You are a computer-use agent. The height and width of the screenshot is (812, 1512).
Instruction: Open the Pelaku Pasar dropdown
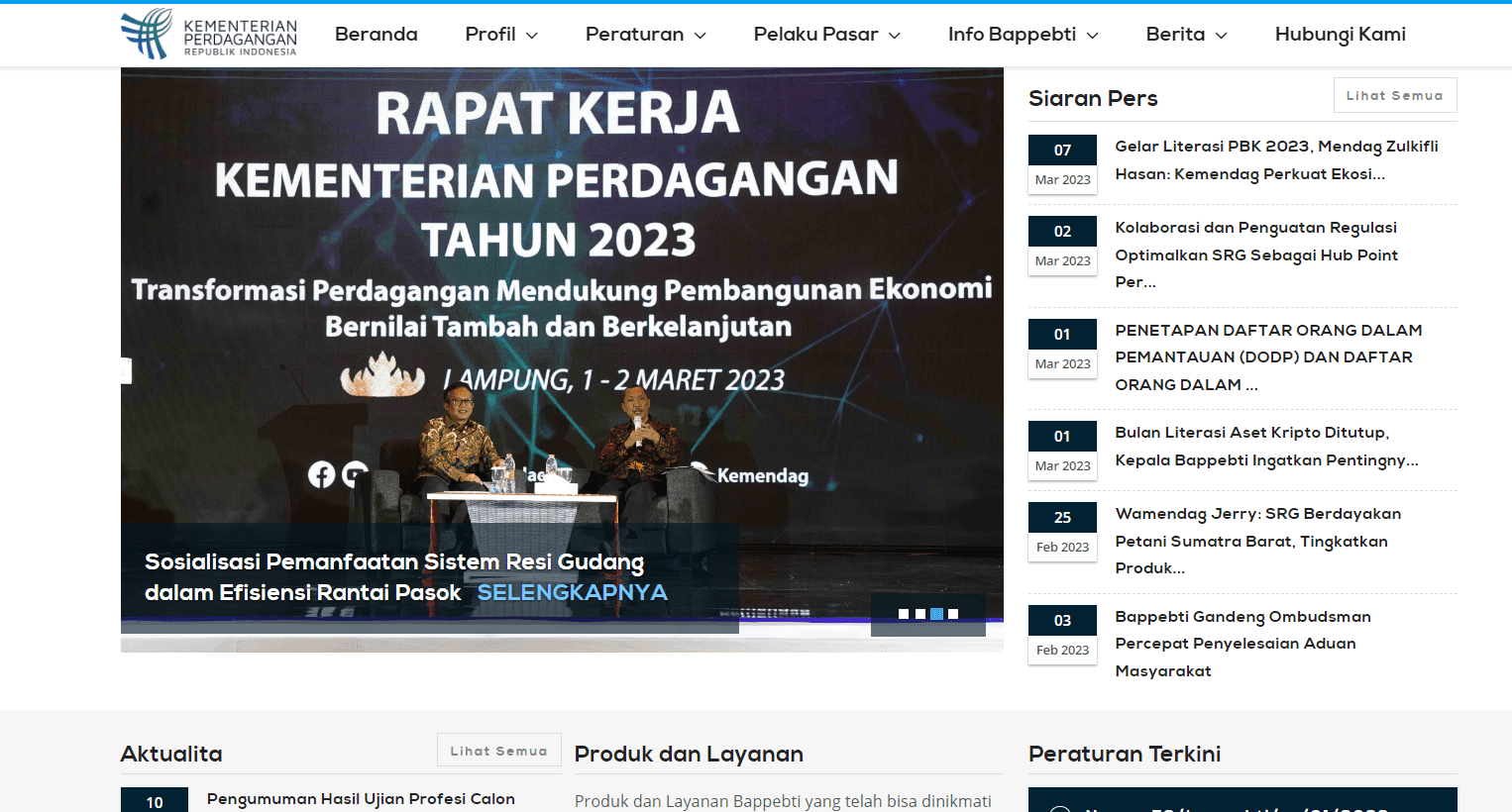click(x=826, y=34)
